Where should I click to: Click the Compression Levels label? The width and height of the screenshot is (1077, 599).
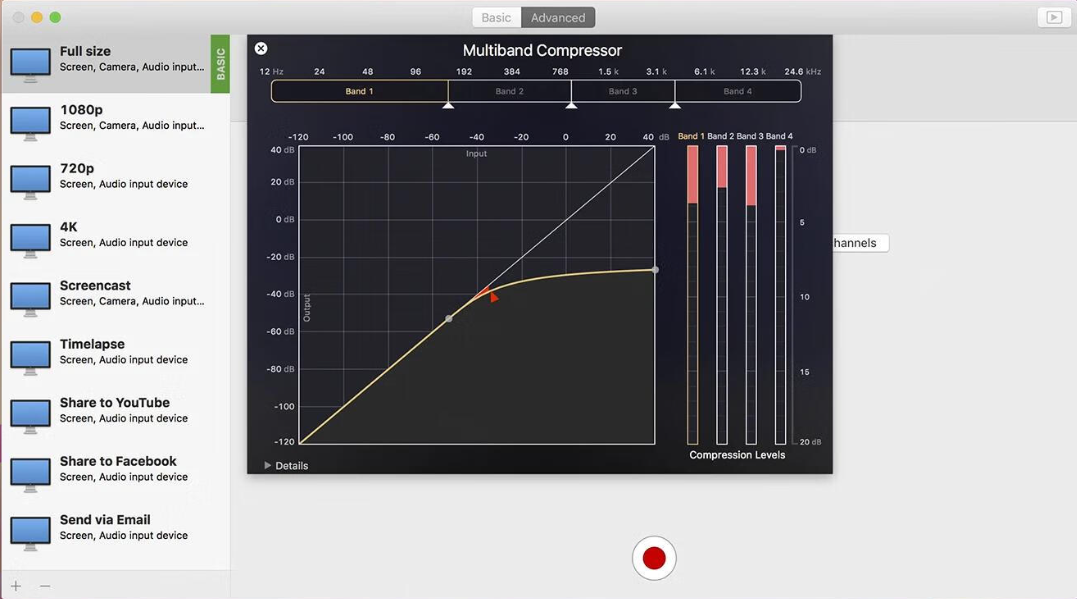(737, 455)
